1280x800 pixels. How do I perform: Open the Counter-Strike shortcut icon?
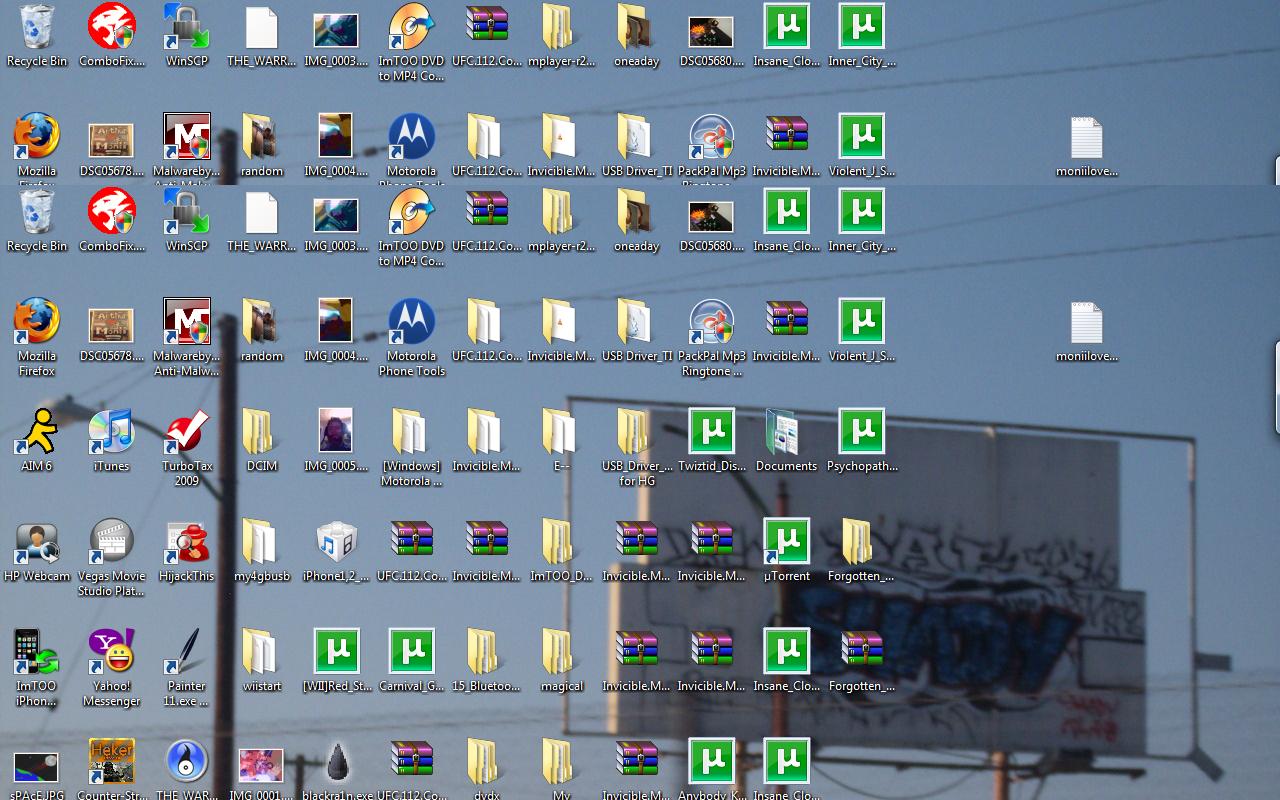pyautogui.click(x=112, y=762)
